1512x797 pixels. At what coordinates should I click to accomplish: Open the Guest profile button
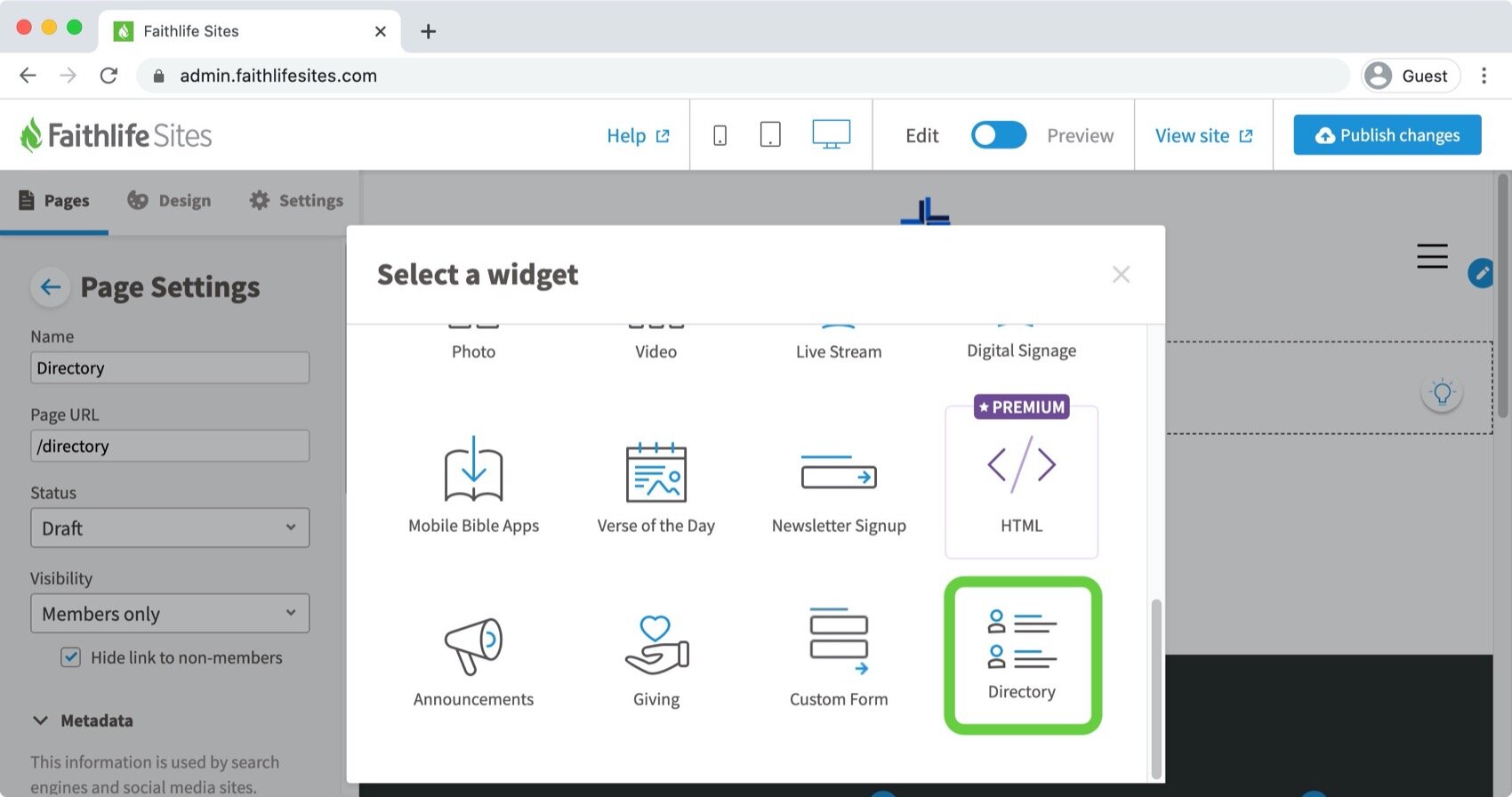(x=1411, y=76)
